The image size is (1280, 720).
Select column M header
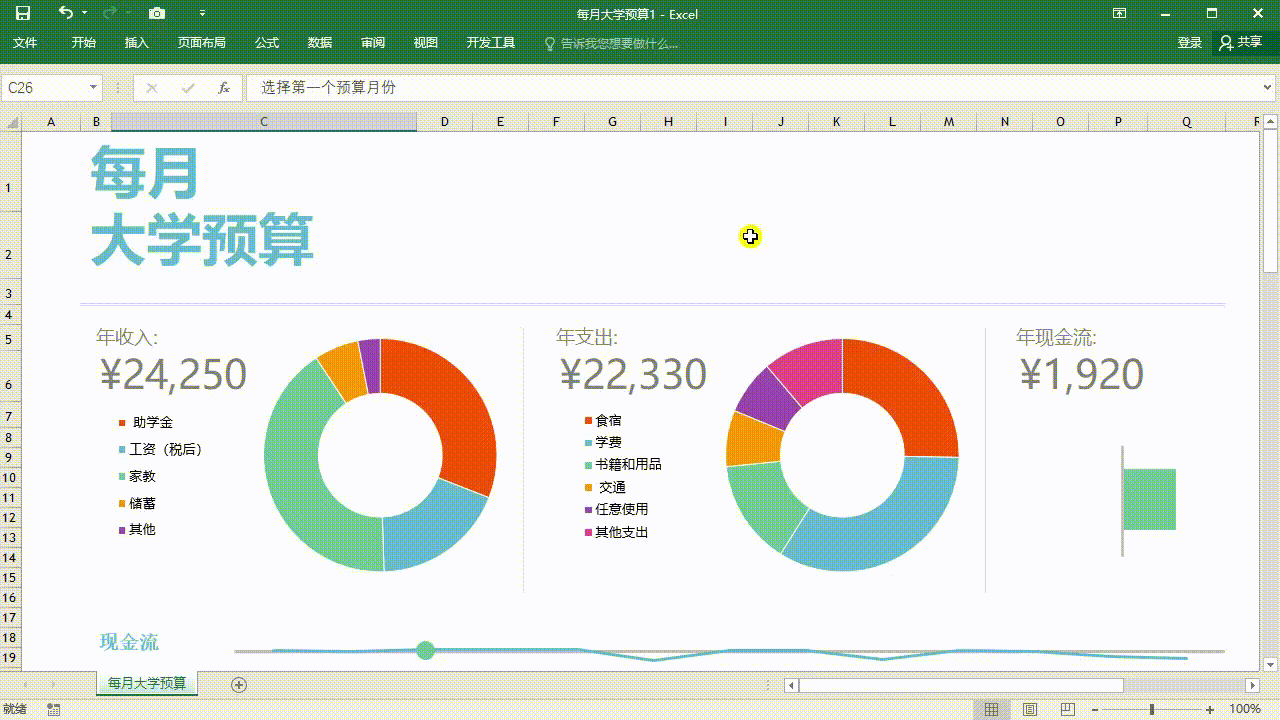(x=949, y=122)
